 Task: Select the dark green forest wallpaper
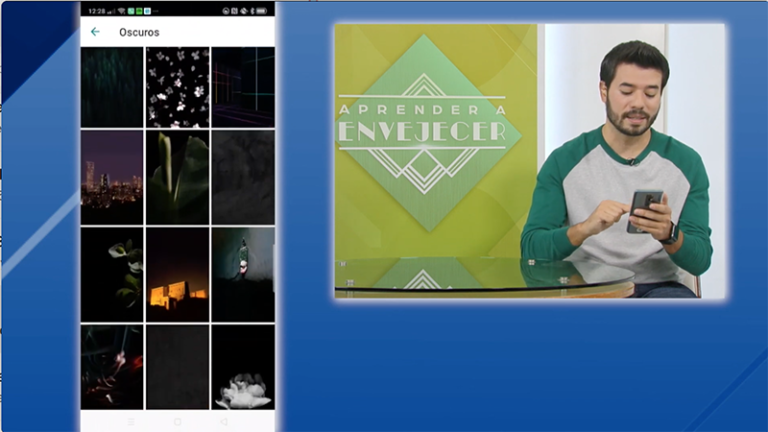(112, 87)
